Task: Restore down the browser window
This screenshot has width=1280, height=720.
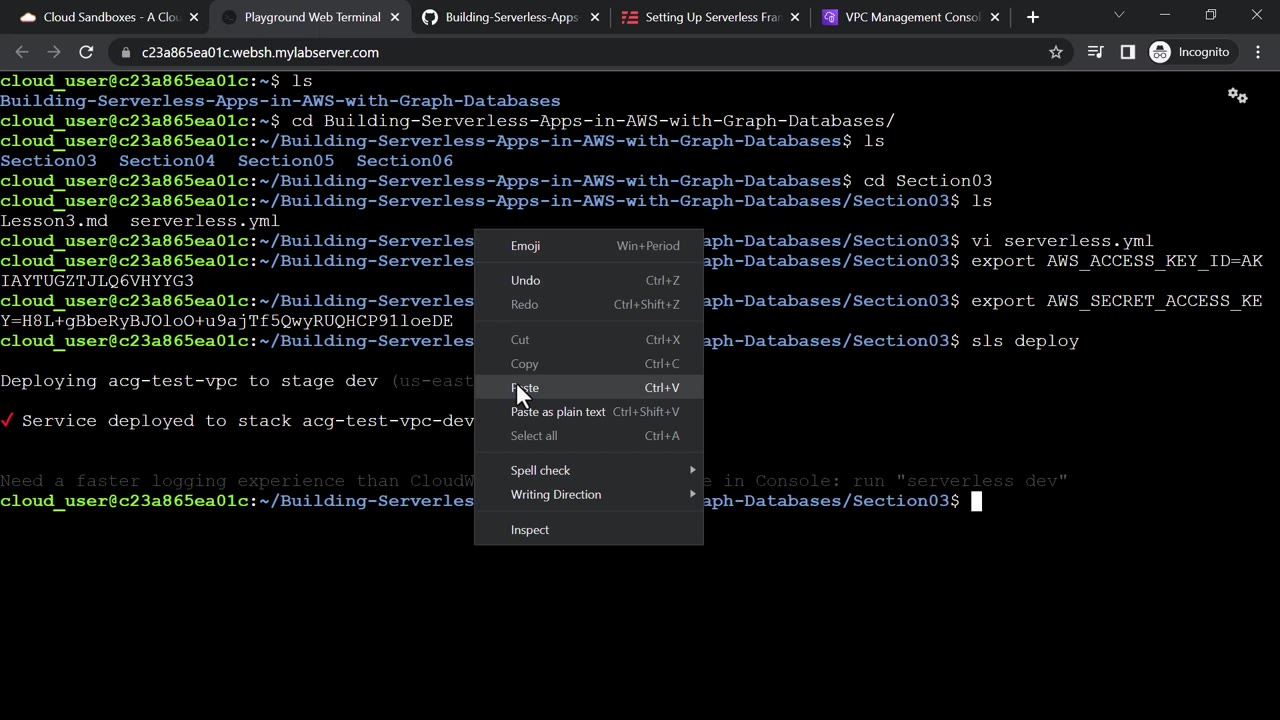Action: coord(1211,15)
